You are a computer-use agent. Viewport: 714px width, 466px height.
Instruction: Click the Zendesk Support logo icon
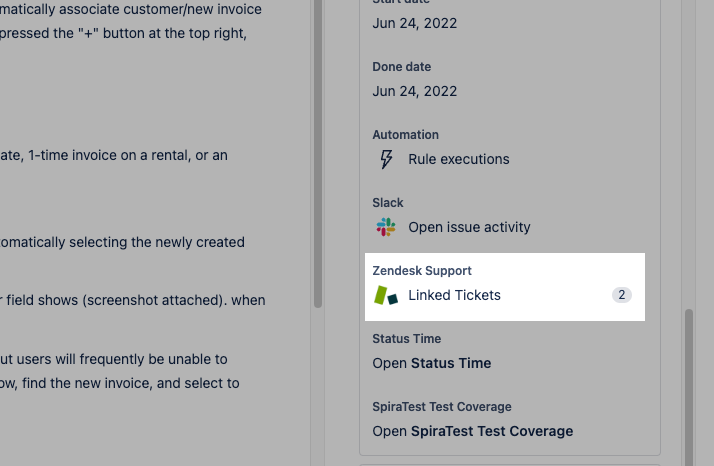point(386,295)
